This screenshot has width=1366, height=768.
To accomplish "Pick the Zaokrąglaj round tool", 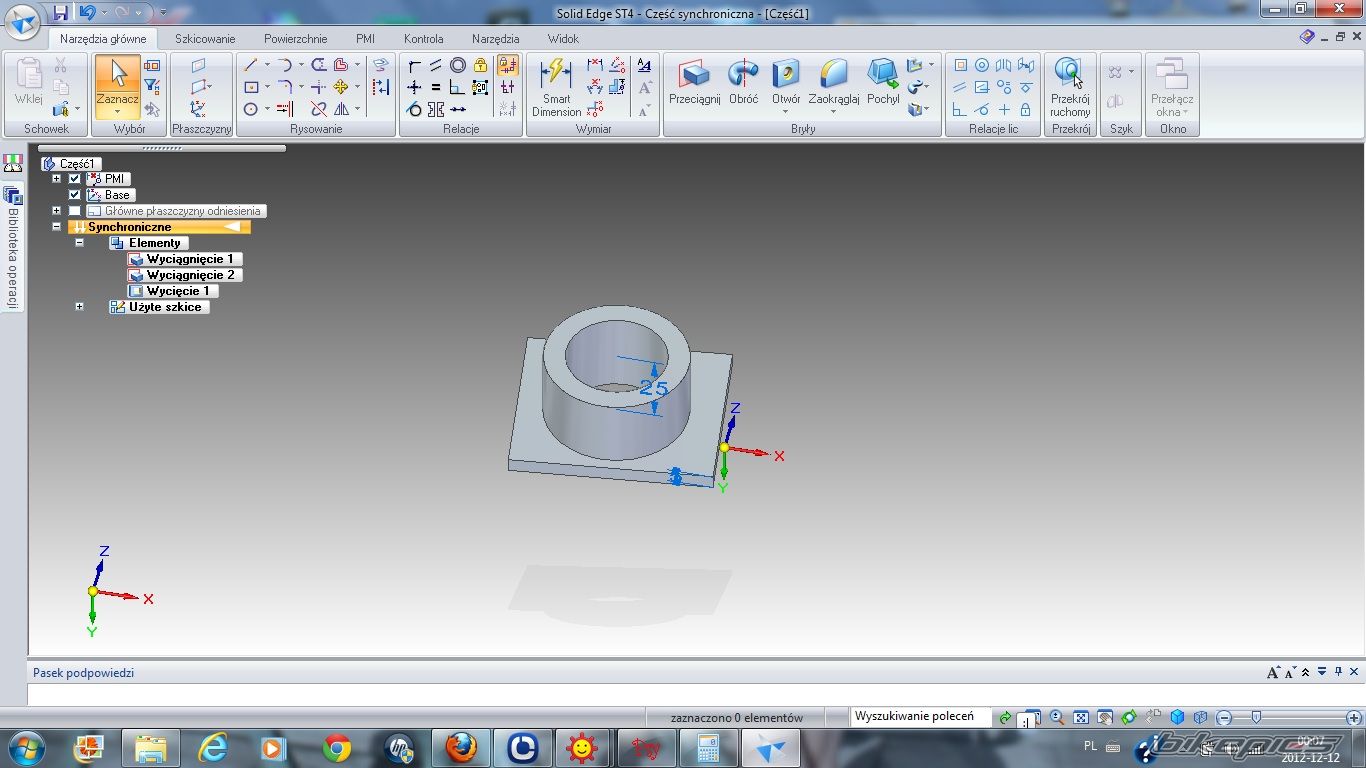I will (834, 82).
